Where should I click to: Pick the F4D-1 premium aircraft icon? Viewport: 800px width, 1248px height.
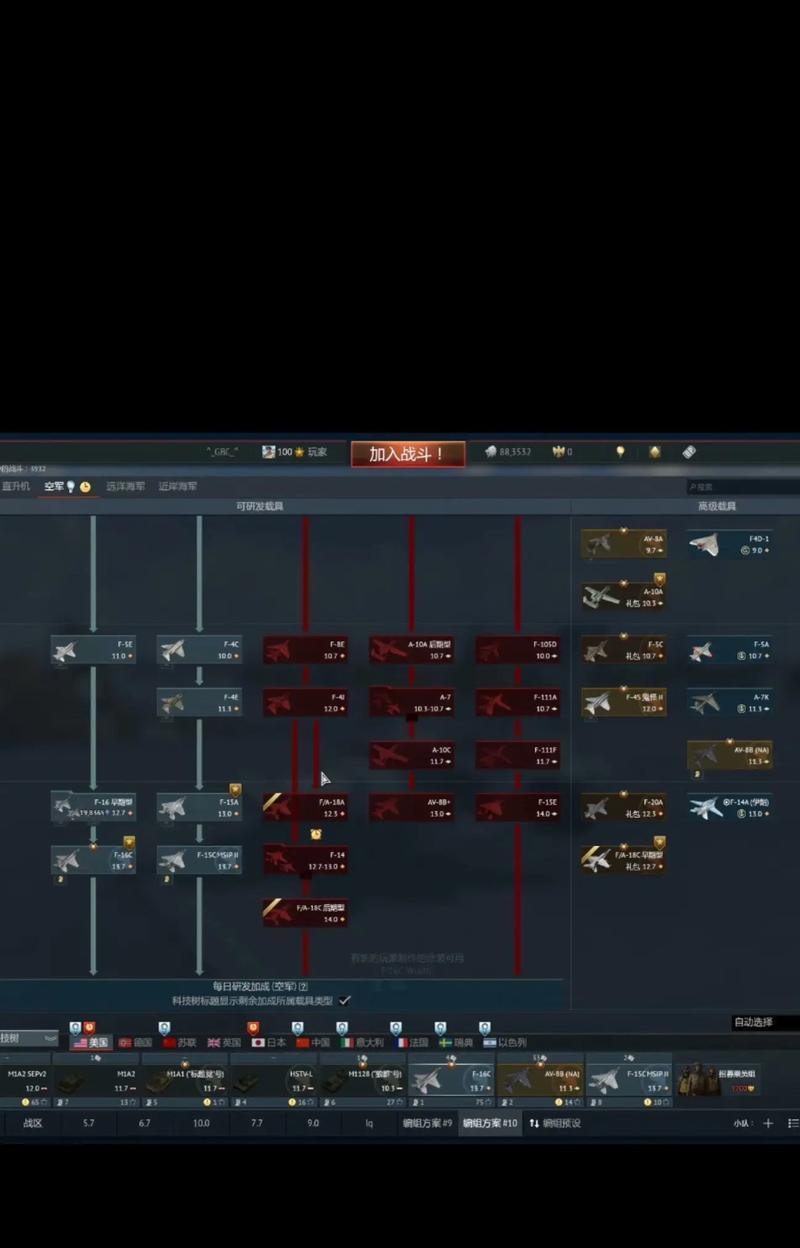(704, 544)
